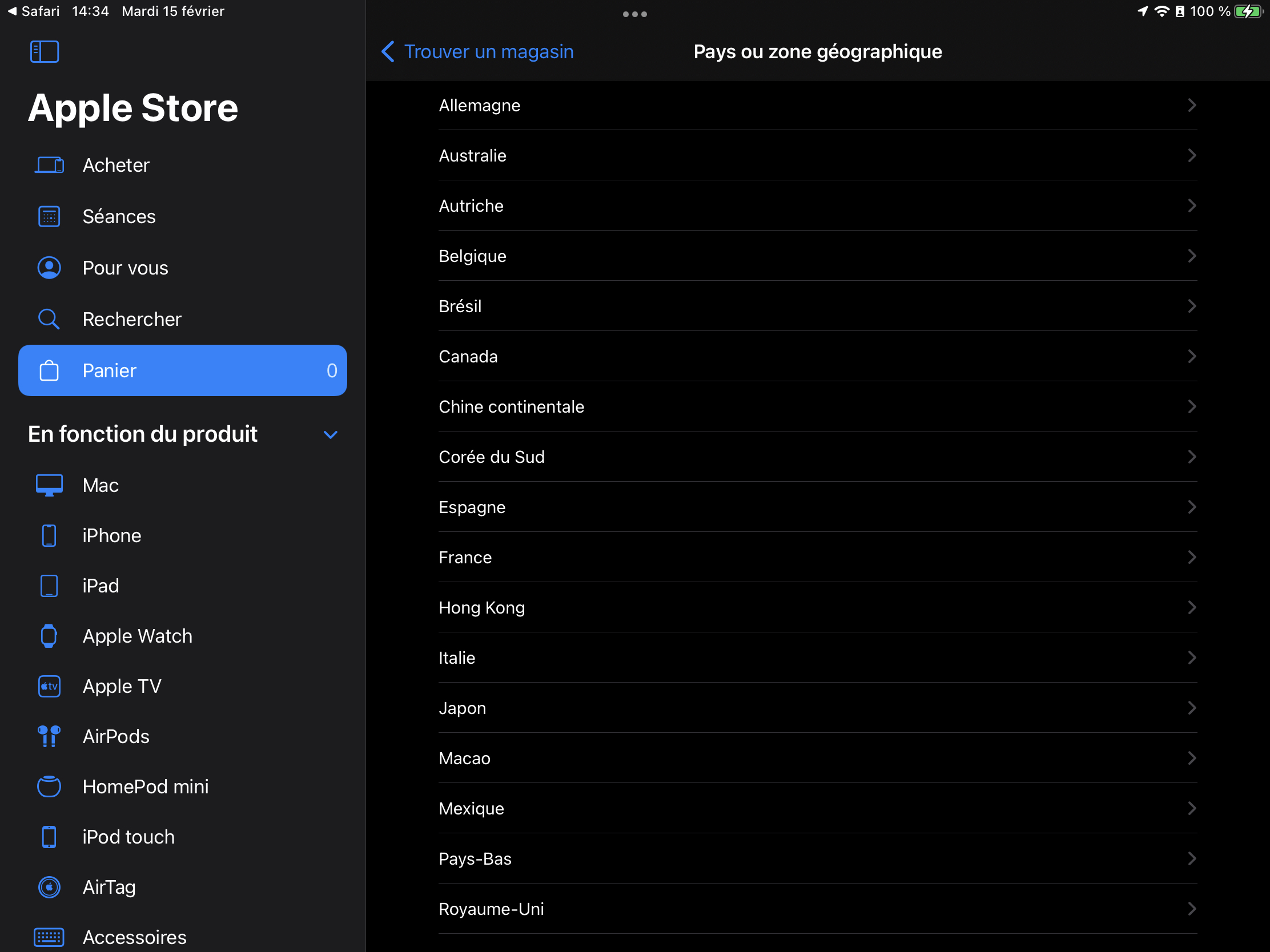Toggle the sidebar panel icon

coord(44,51)
